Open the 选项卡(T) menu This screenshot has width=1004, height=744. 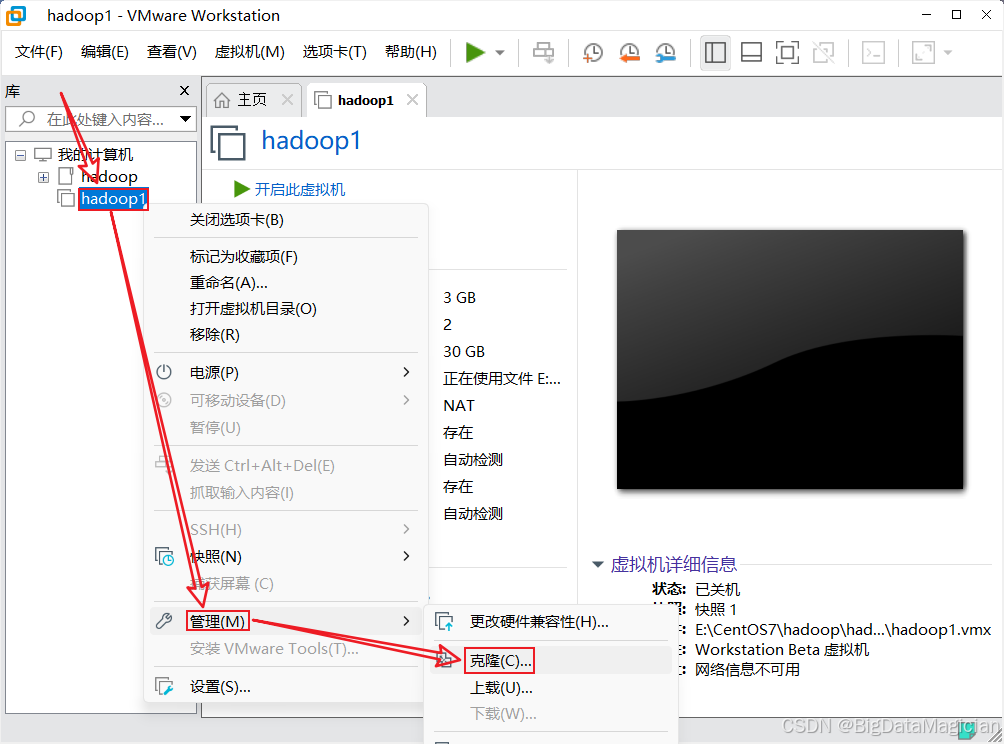tap(334, 52)
